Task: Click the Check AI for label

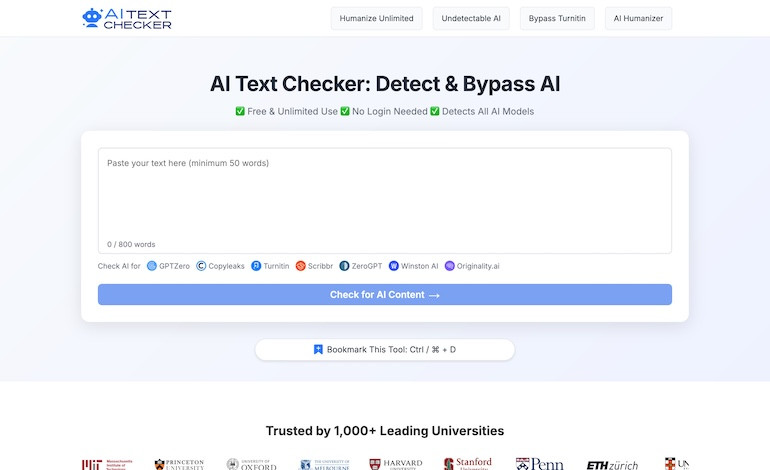Action: [x=119, y=266]
